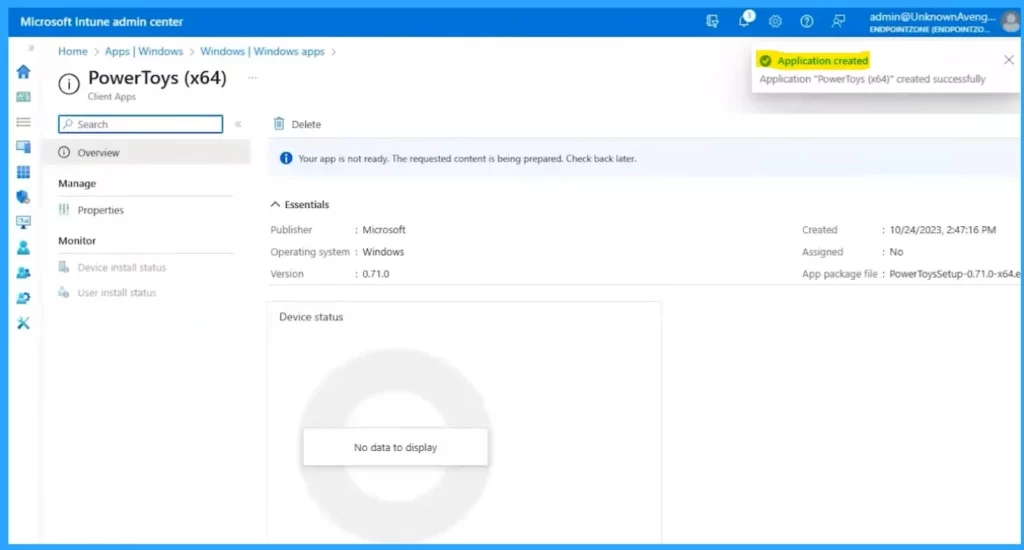Click App package file PowerToysSetup name

pos(954,274)
